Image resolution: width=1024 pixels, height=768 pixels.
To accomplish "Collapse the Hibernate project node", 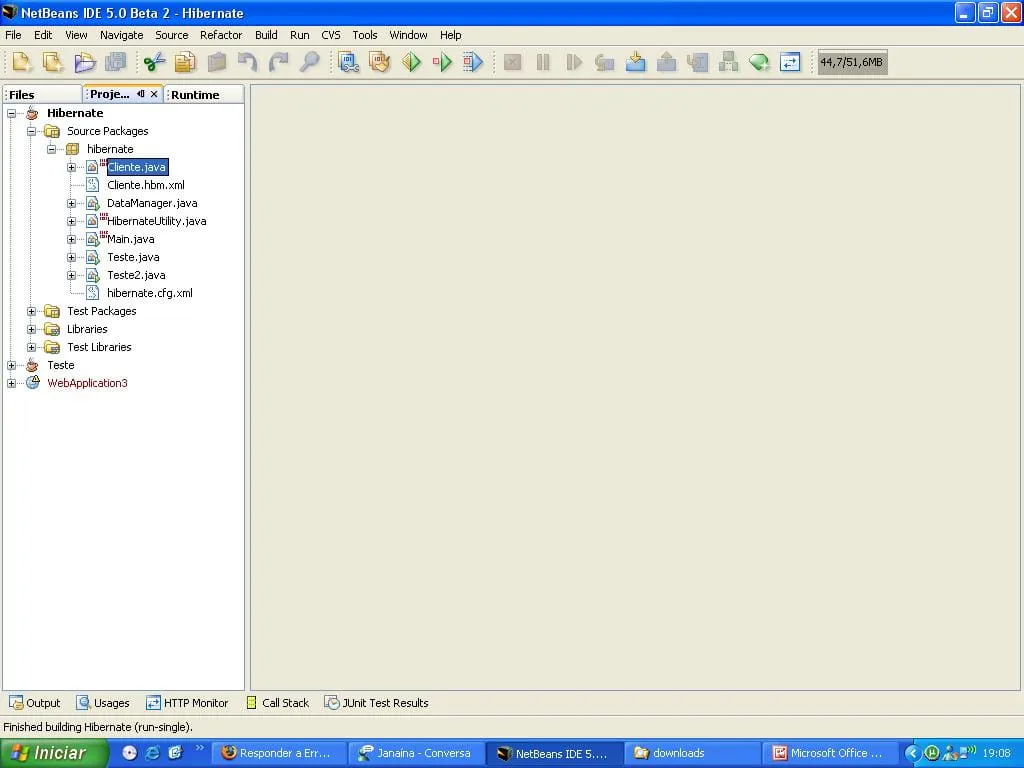I will [x=11, y=113].
